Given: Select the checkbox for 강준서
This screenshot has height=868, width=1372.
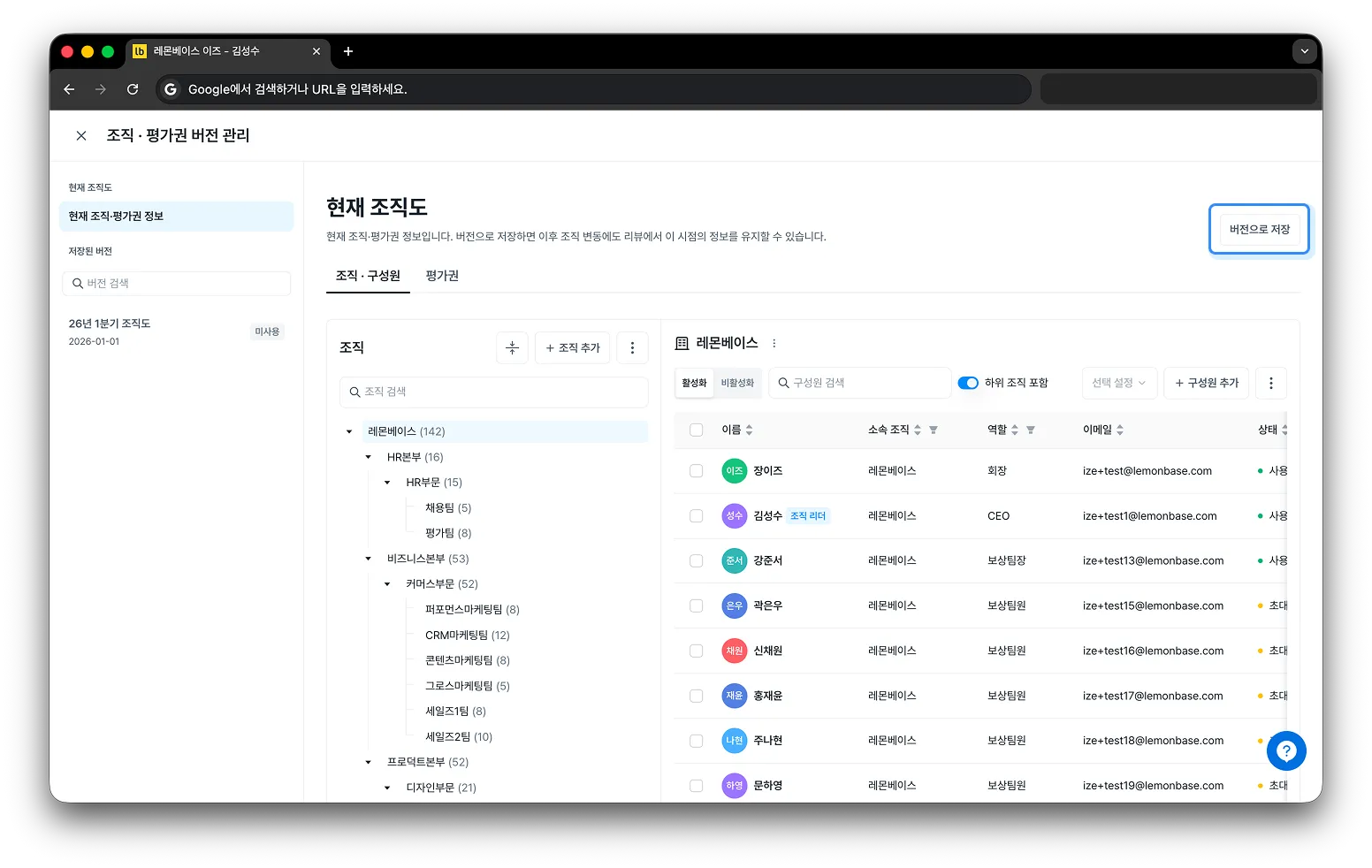Looking at the screenshot, I should pos(697,560).
